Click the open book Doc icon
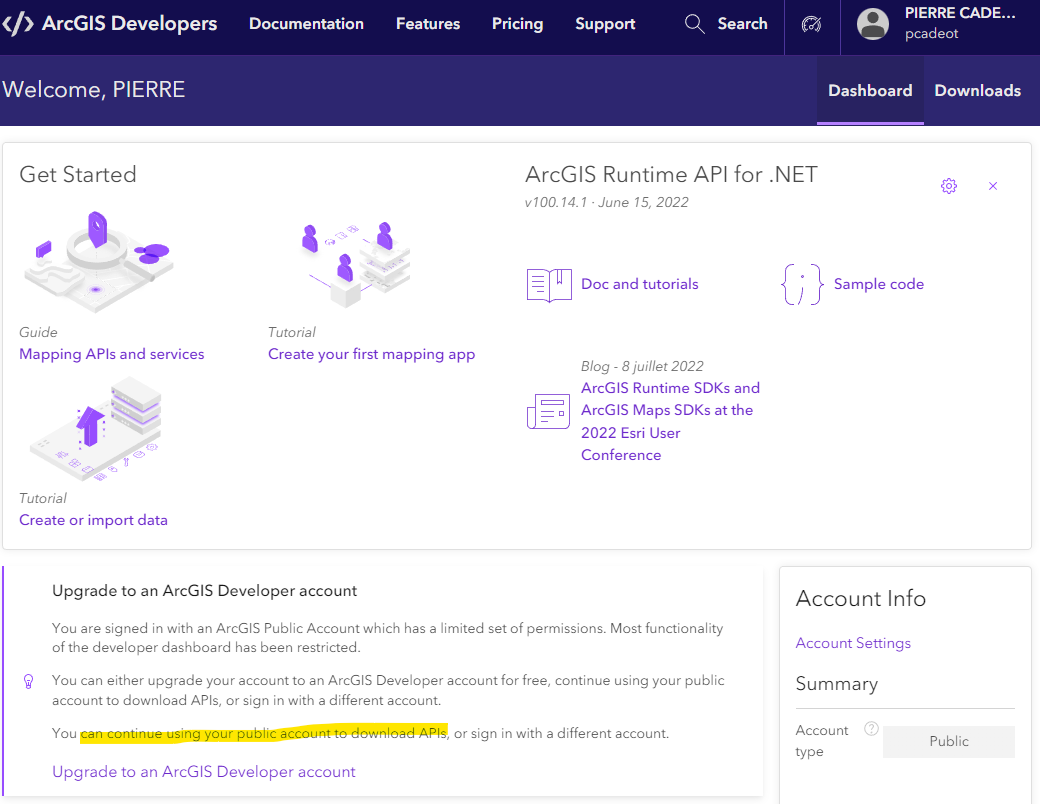Screen dimensions: 1040x804 [x=548, y=284]
